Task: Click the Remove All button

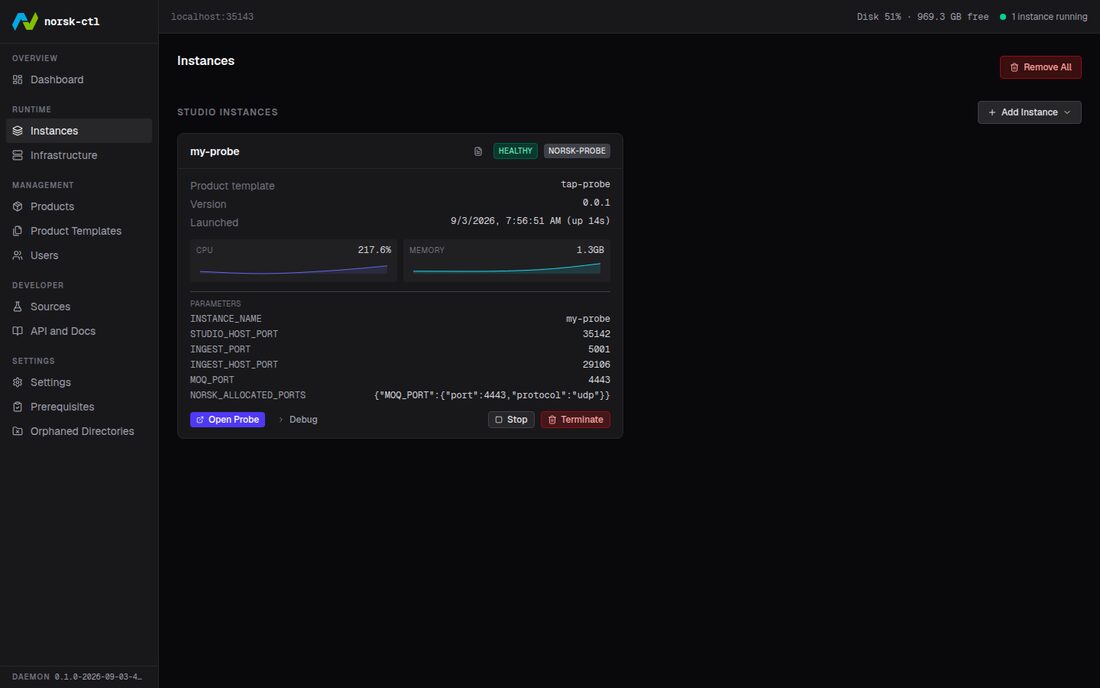Action: click(x=1040, y=67)
